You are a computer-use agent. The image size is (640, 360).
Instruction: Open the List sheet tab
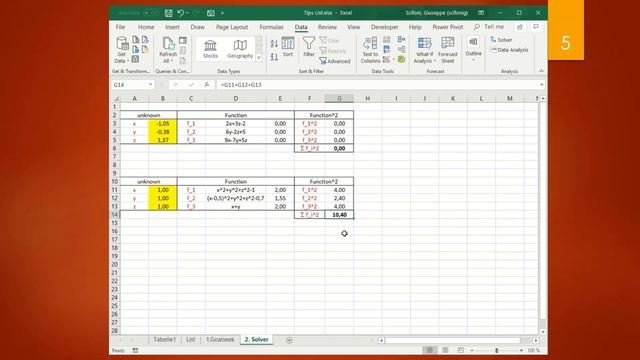(x=191, y=340)
